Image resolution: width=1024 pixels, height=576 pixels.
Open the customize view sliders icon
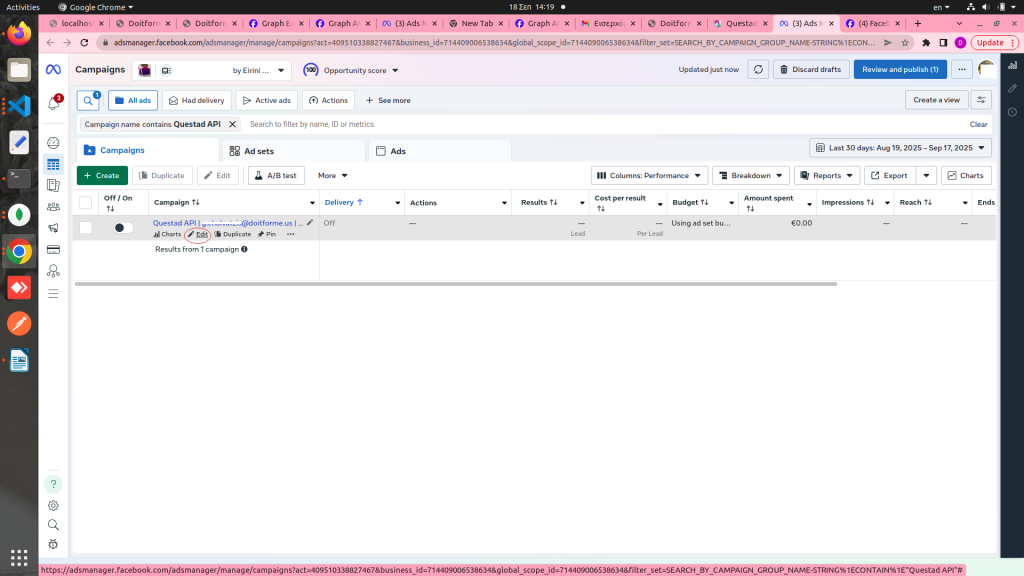tap(982, 100)
